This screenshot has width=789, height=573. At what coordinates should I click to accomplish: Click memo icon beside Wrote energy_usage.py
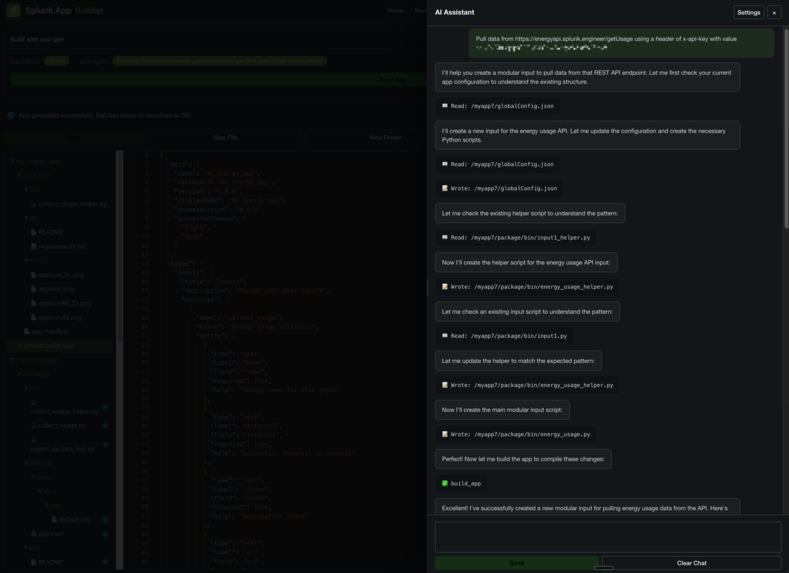pyautogui.click(x=445, y=434)
